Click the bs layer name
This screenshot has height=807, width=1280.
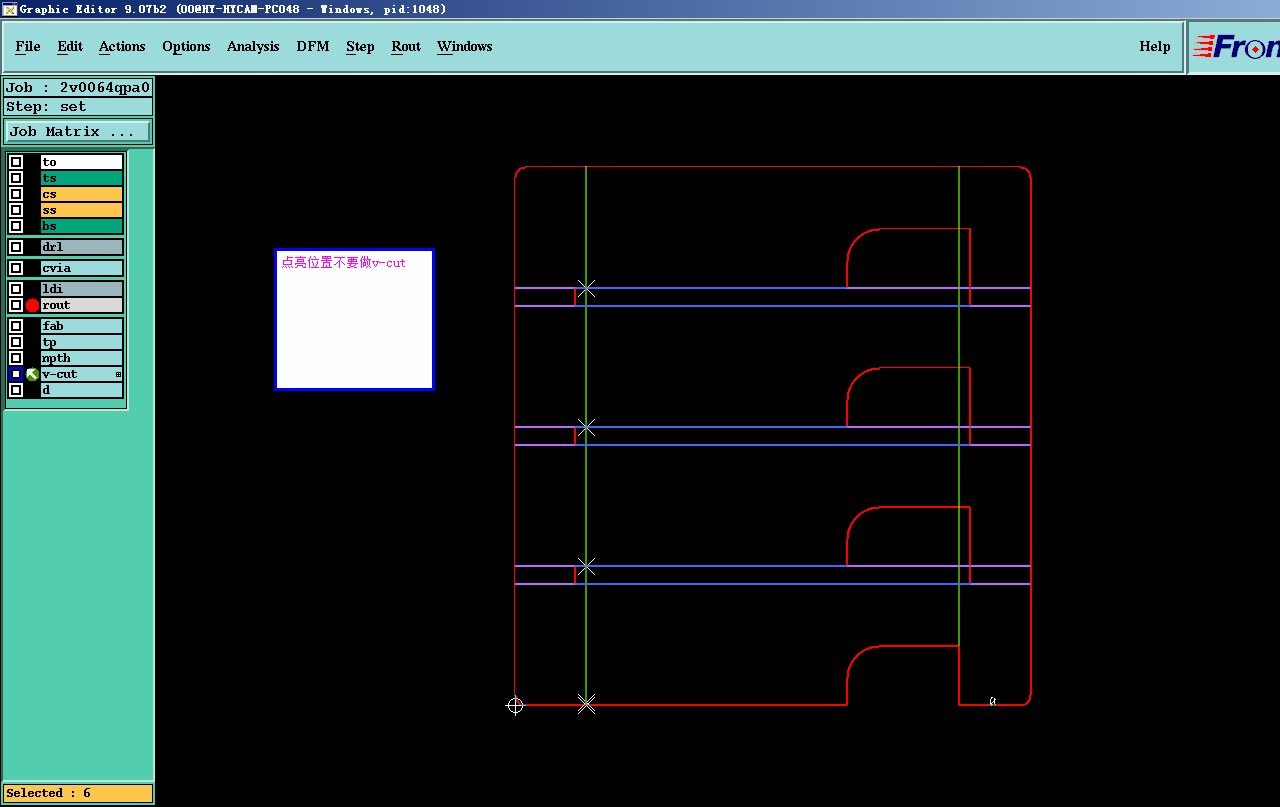pos(82,226)
